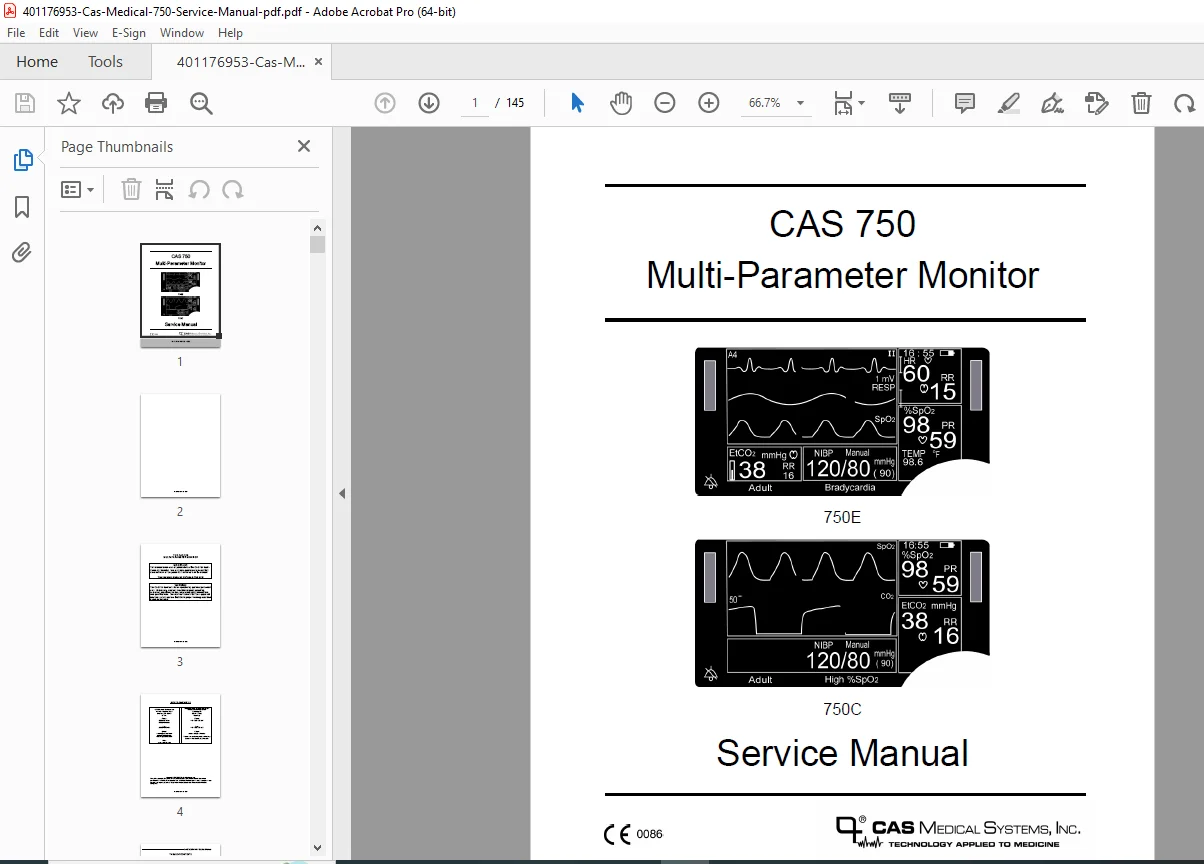Delete selected thumbnail page trash icon
The width and height of the screenshot is (1204, 864).
131,189
